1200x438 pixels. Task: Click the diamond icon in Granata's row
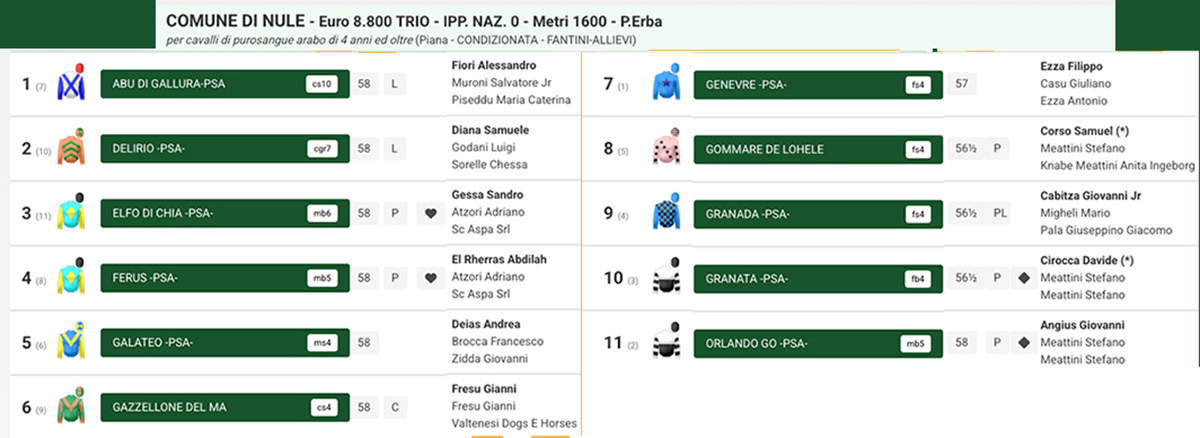tap(1024, 278)
